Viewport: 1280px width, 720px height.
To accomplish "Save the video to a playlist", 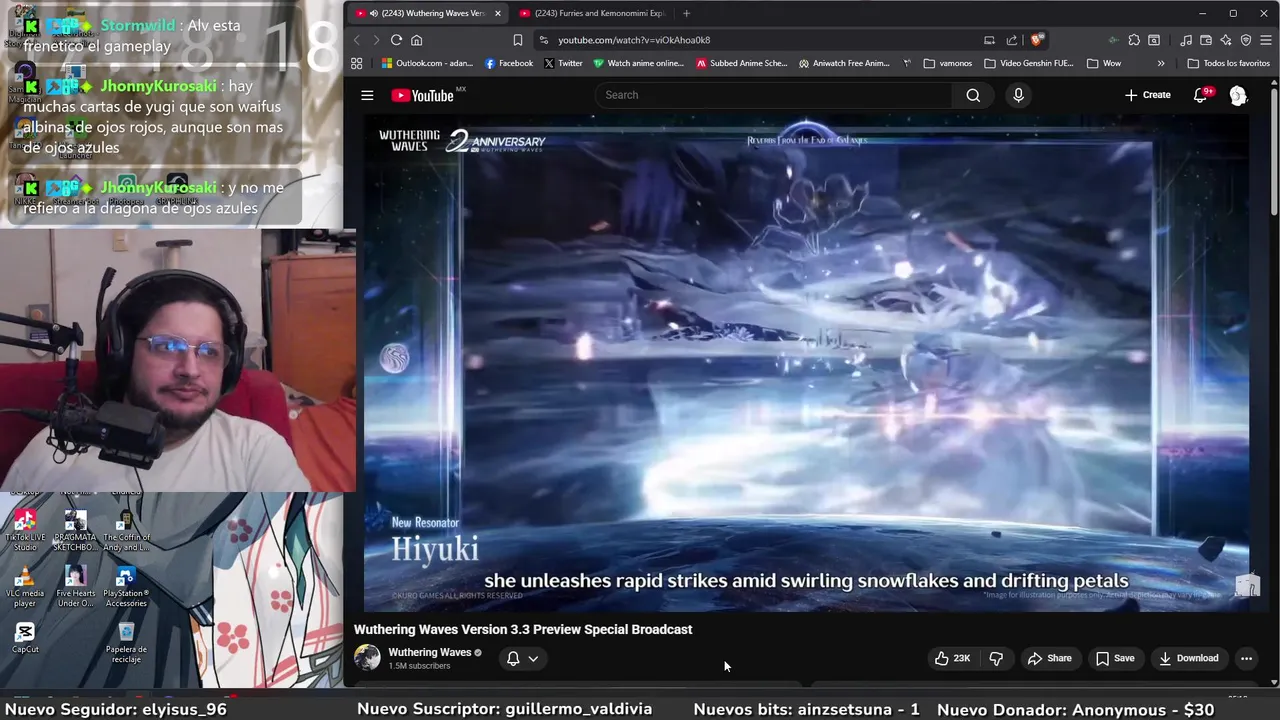I will tap(1114, 658).
